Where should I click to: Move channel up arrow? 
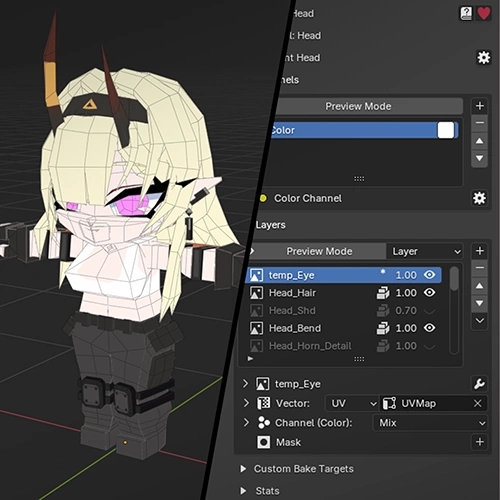coord(480,141)
